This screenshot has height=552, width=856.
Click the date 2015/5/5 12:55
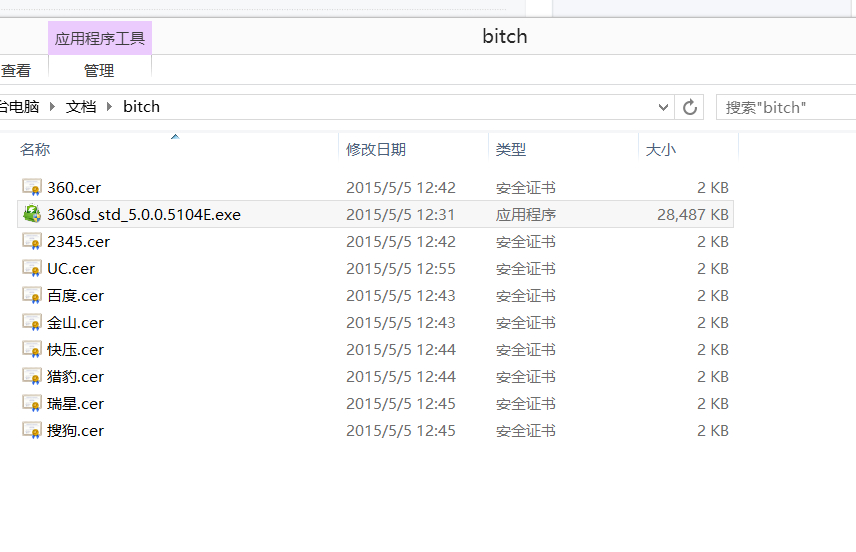[400, 269]
